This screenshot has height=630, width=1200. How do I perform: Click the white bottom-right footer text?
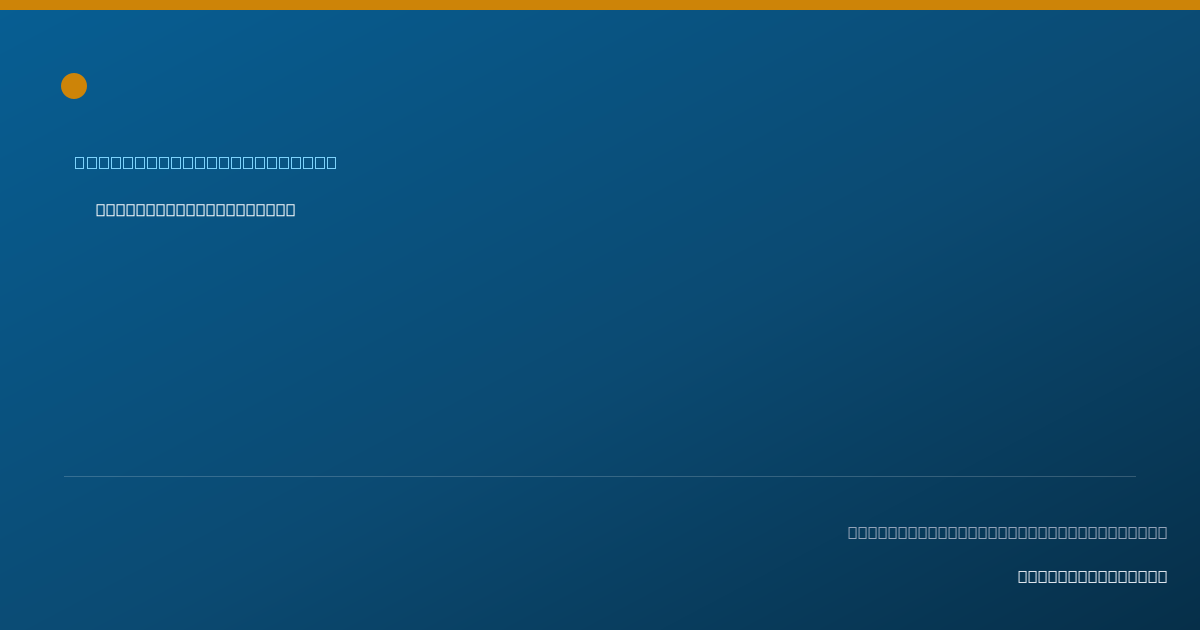pyautogui.click(x=1092, y=576)
